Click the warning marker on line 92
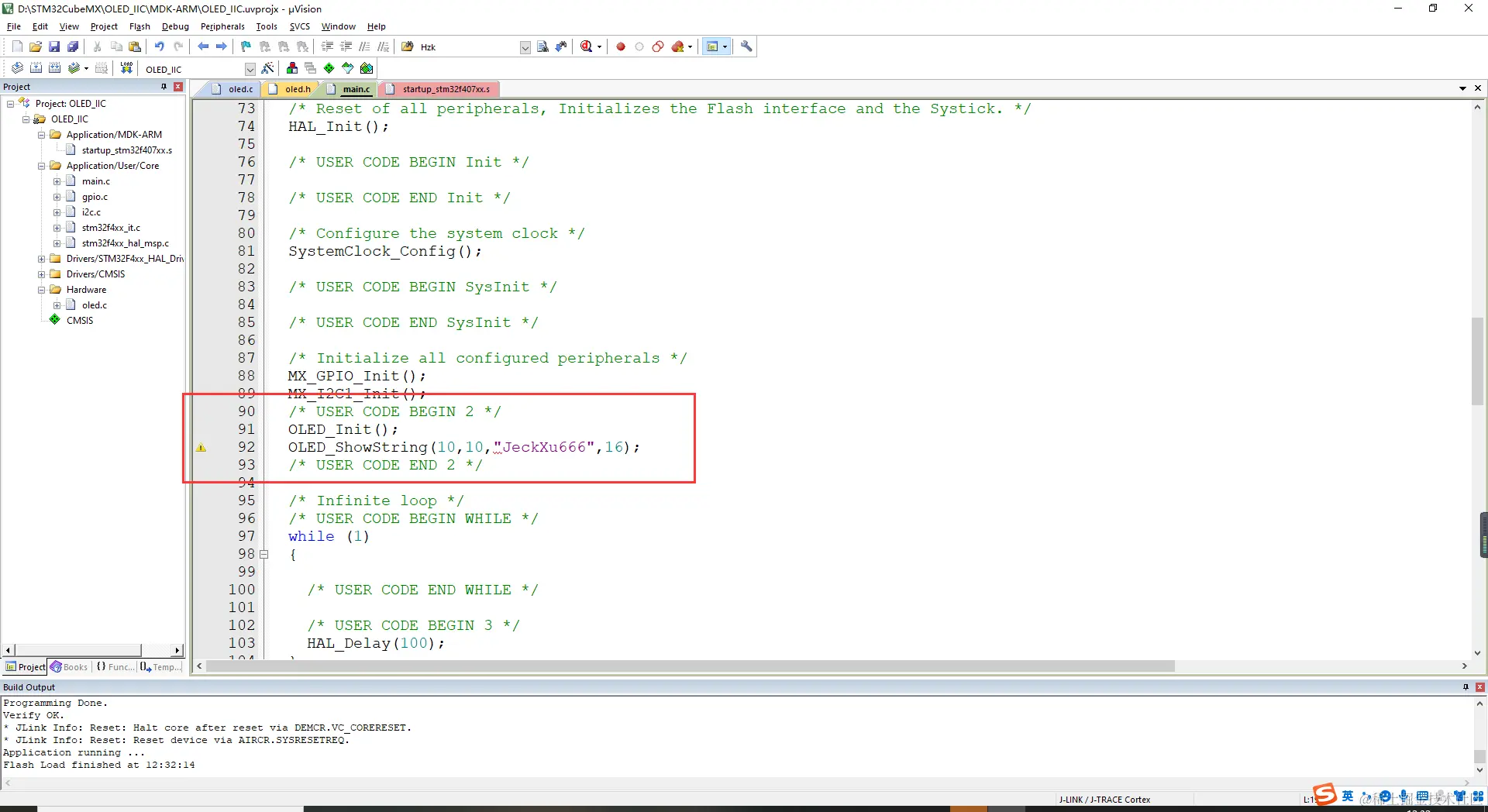Image resolution: width=1488 pixels, height=812 pixels. click(201, 447)
